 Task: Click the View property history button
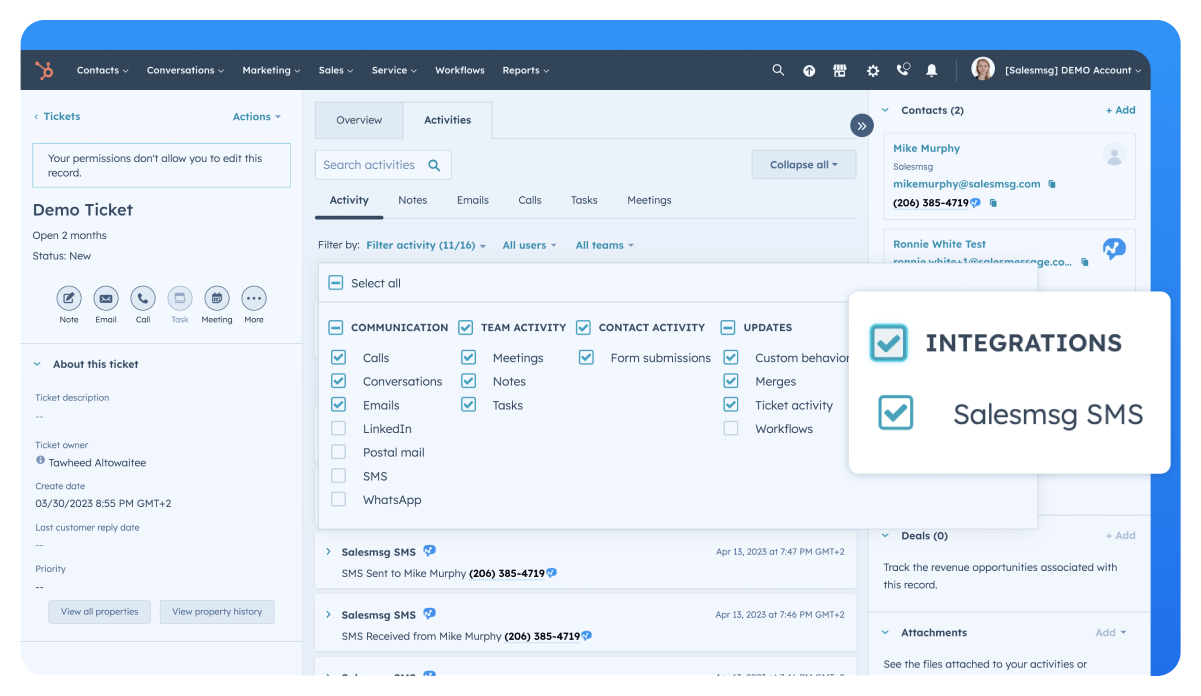[x=217, y=611]
